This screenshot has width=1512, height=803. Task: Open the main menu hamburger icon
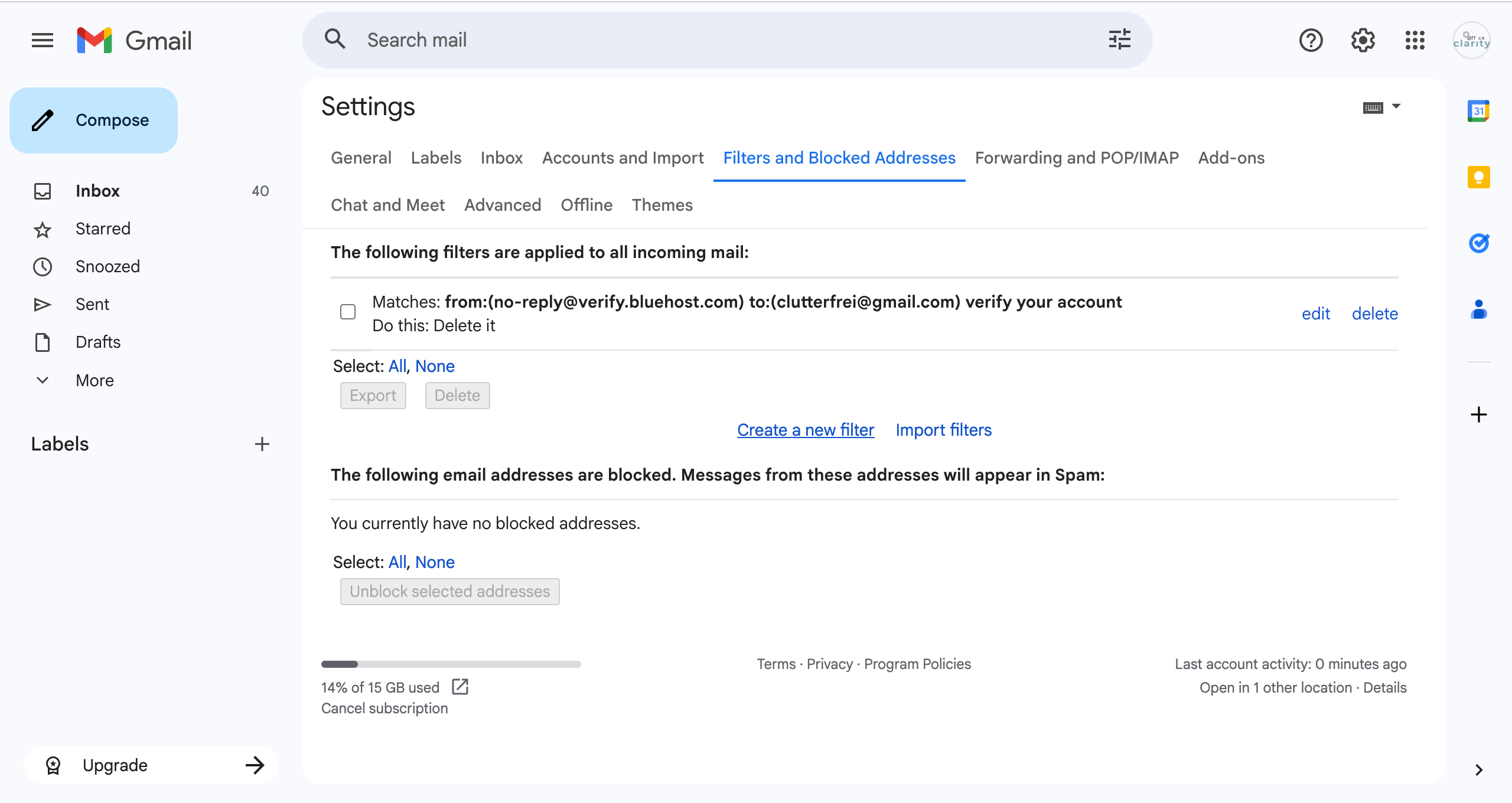tap(42, 40)
